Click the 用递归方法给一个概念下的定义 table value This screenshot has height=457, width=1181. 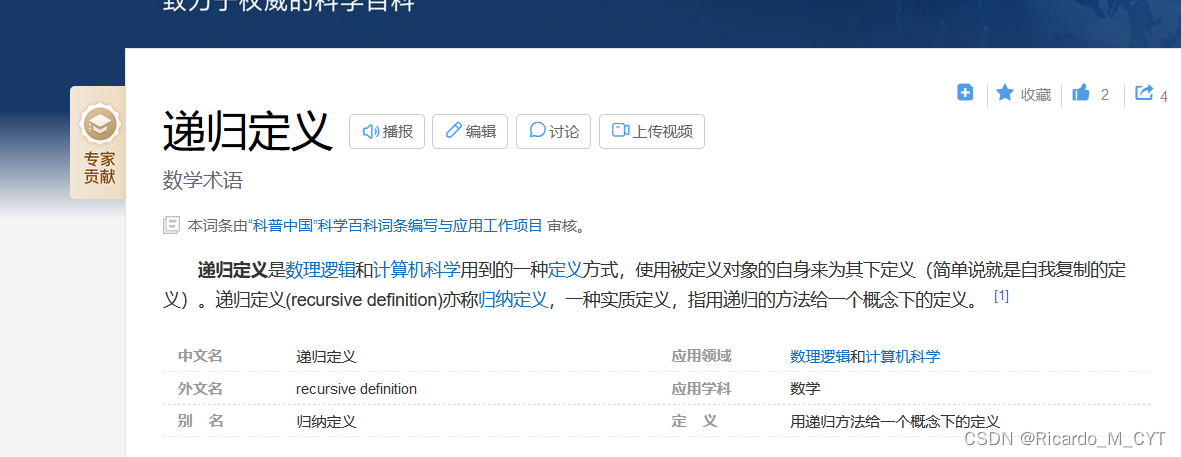coord(895,422)
